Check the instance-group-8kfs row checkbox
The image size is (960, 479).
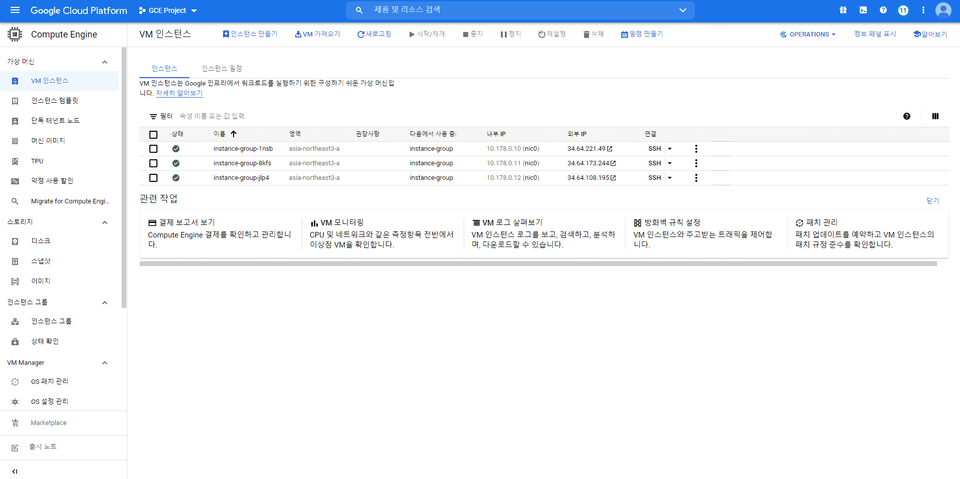pos(154,164)
